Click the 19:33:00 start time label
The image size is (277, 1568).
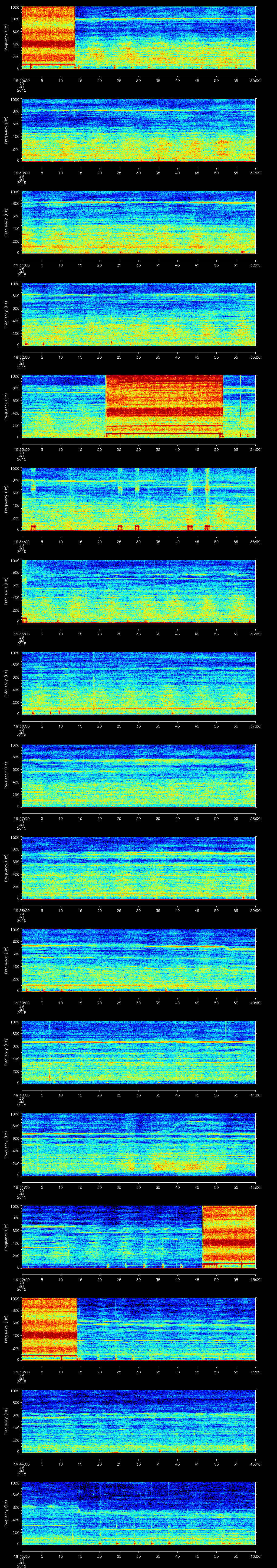click(x=21, y=449)
